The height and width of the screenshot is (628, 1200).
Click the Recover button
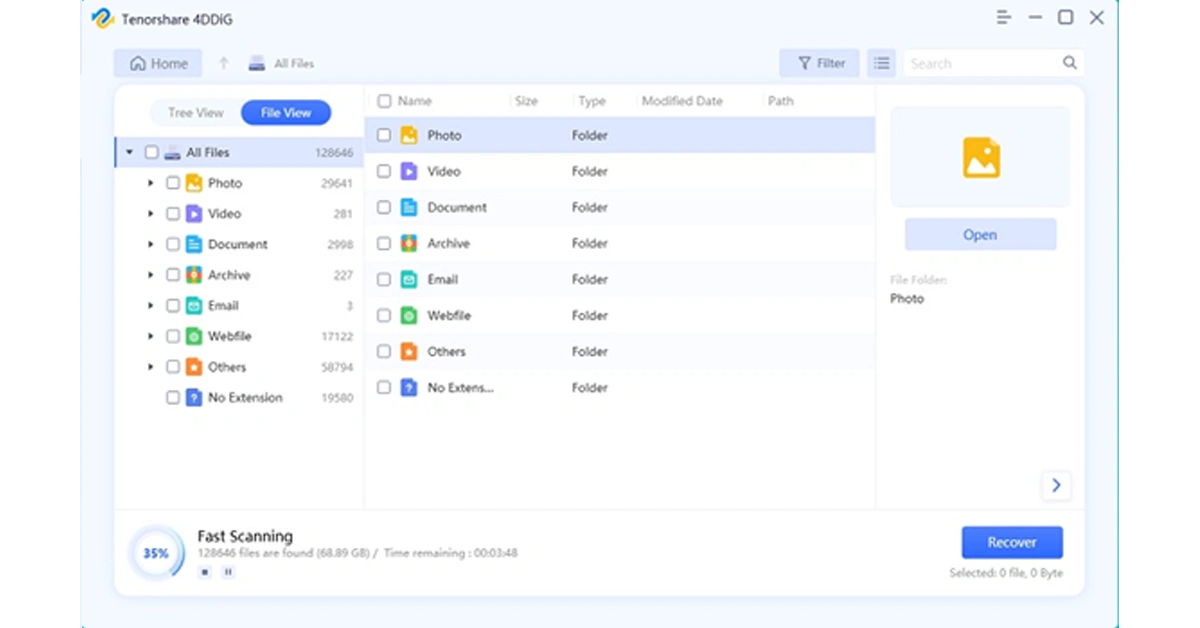(1012, 542)
